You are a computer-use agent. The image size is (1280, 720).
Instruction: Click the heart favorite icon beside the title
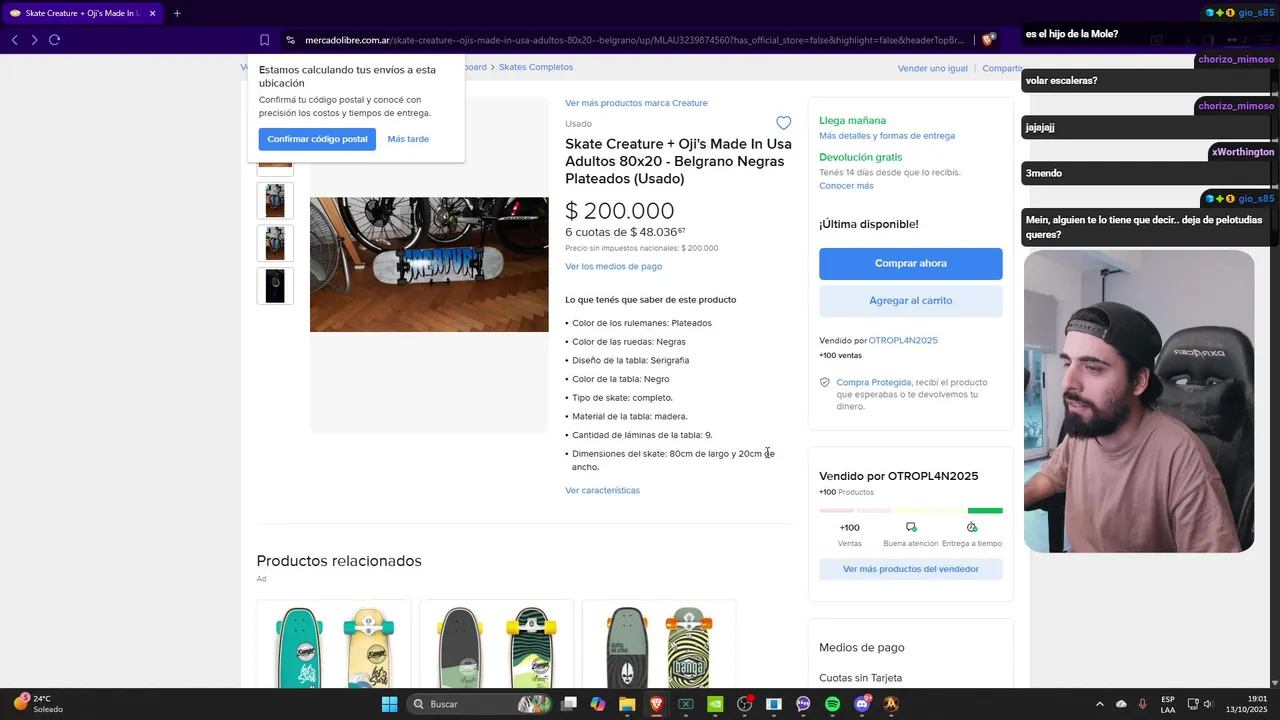784,123
